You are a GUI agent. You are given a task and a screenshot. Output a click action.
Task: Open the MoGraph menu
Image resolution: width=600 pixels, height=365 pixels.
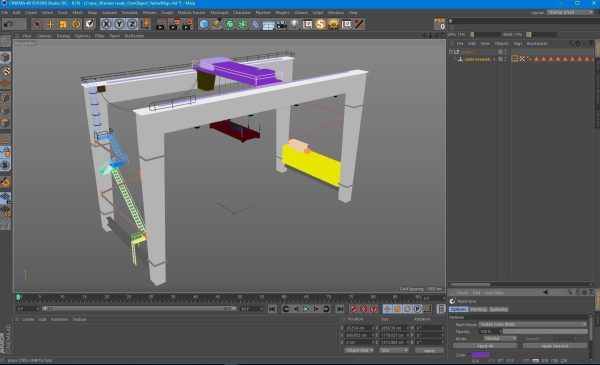[219, 13]
